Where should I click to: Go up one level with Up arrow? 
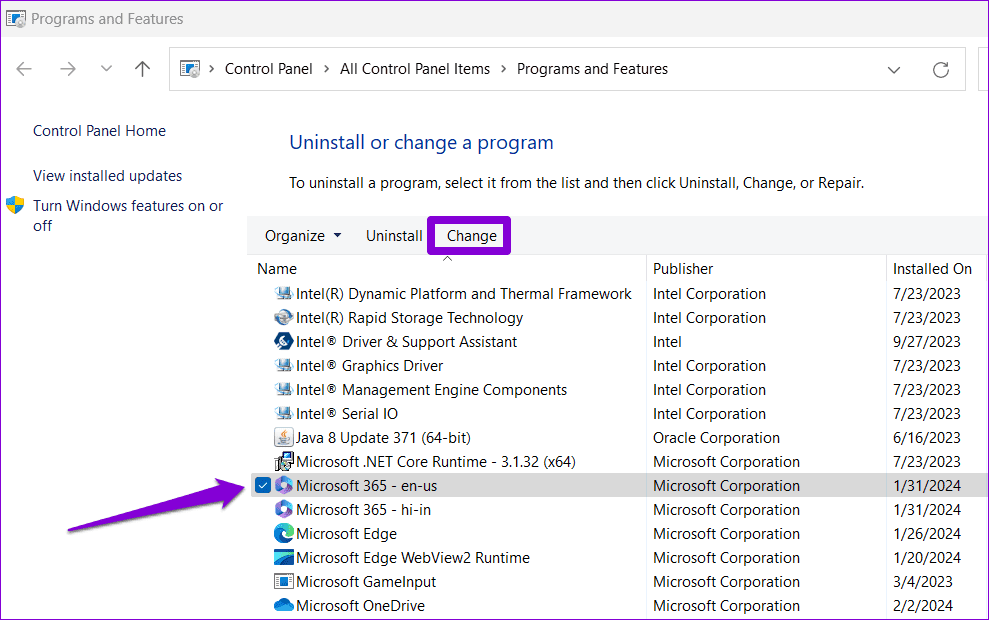tap(143, 69)
